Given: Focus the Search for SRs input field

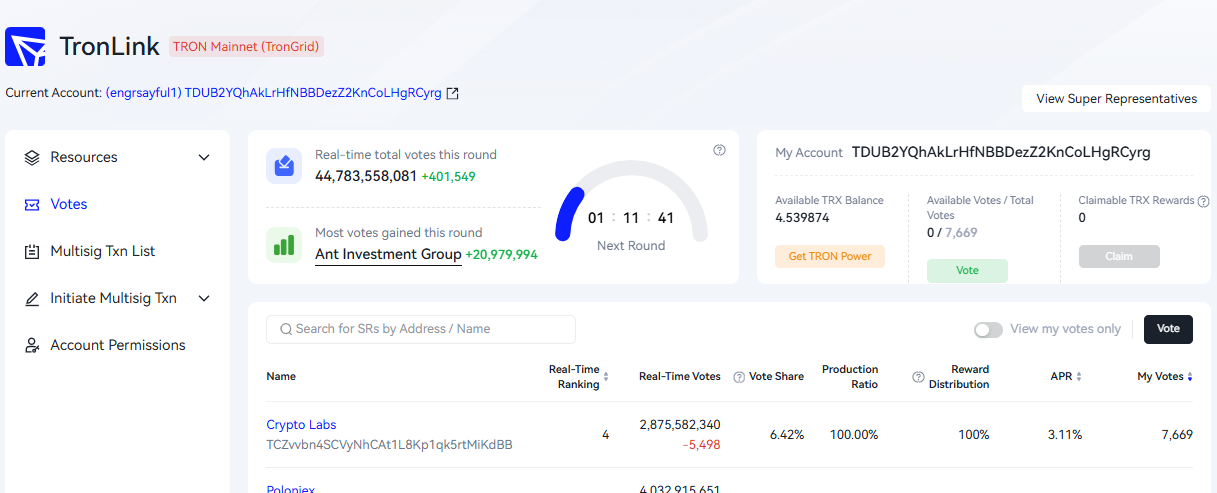Looking at the screenshot, I should click(x=421, y=329).
